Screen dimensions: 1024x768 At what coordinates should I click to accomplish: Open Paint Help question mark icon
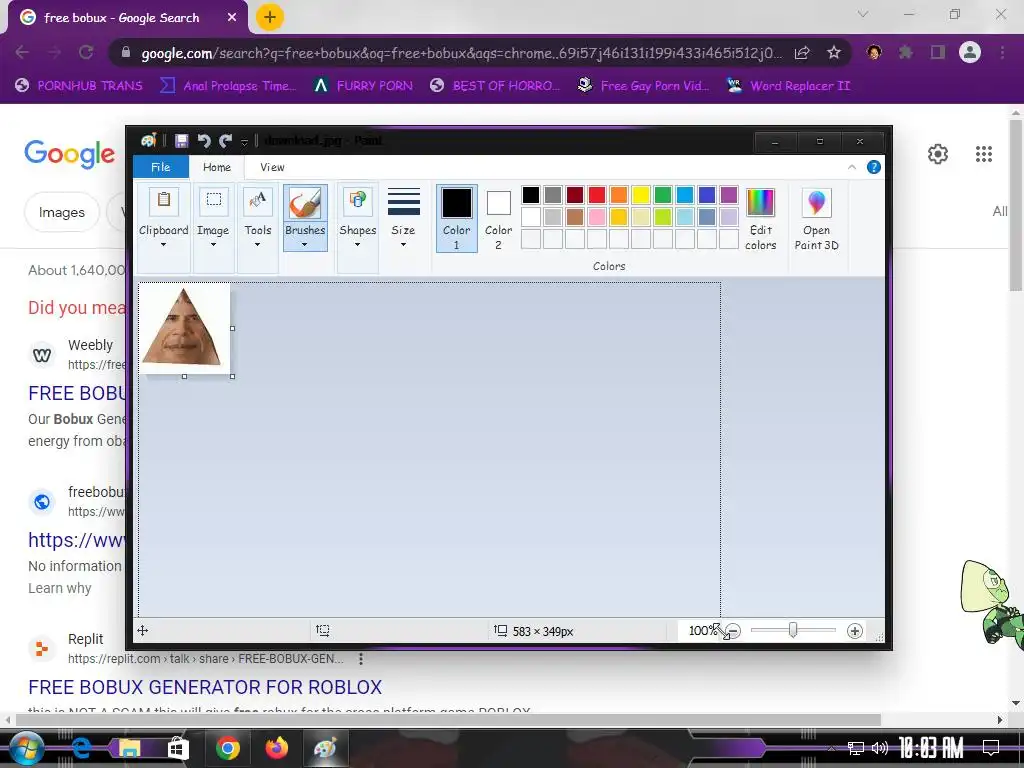pyautogui.click(x=873, y=167)
